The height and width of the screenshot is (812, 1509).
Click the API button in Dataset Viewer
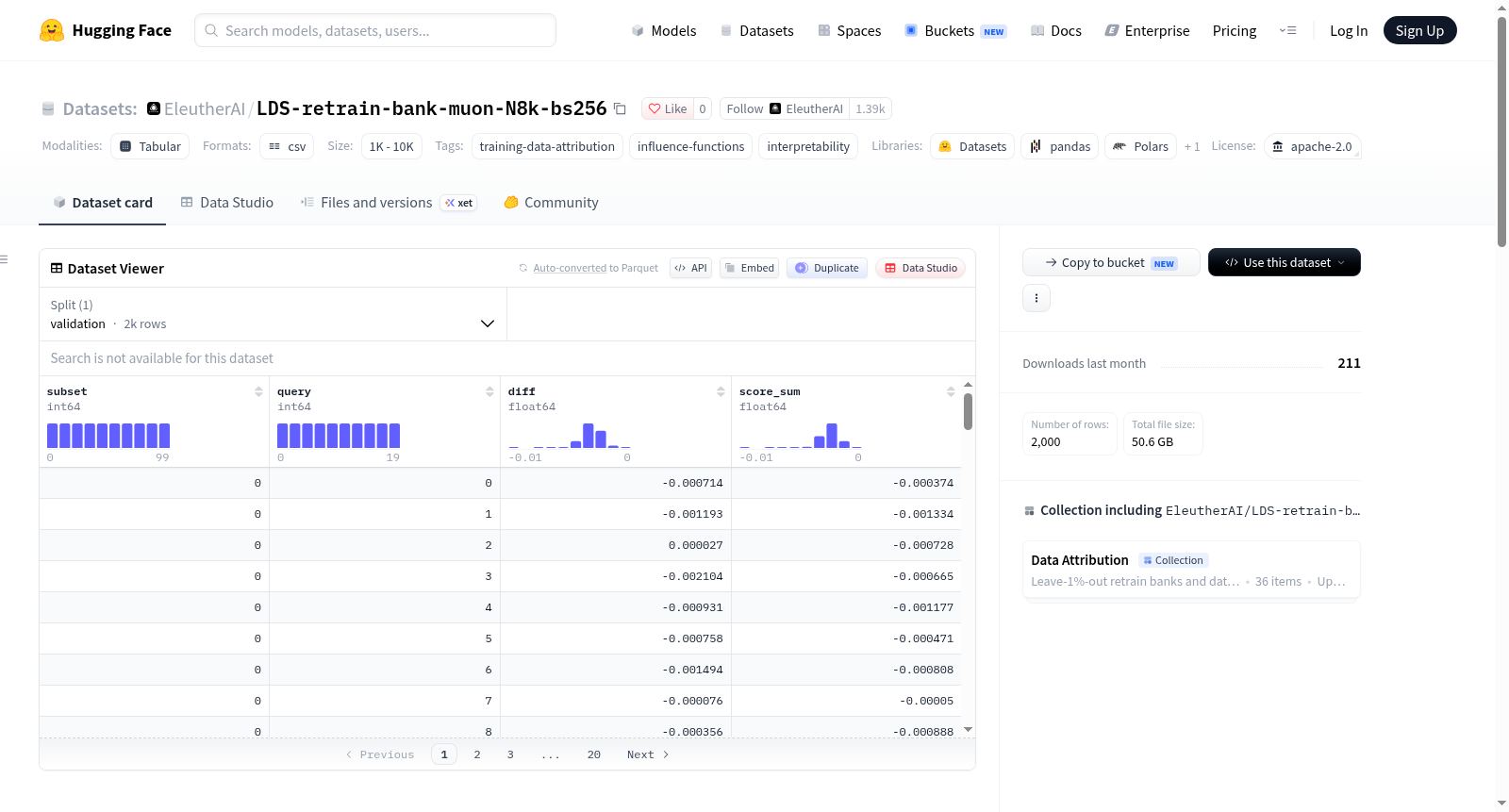(x=691, y=268)
